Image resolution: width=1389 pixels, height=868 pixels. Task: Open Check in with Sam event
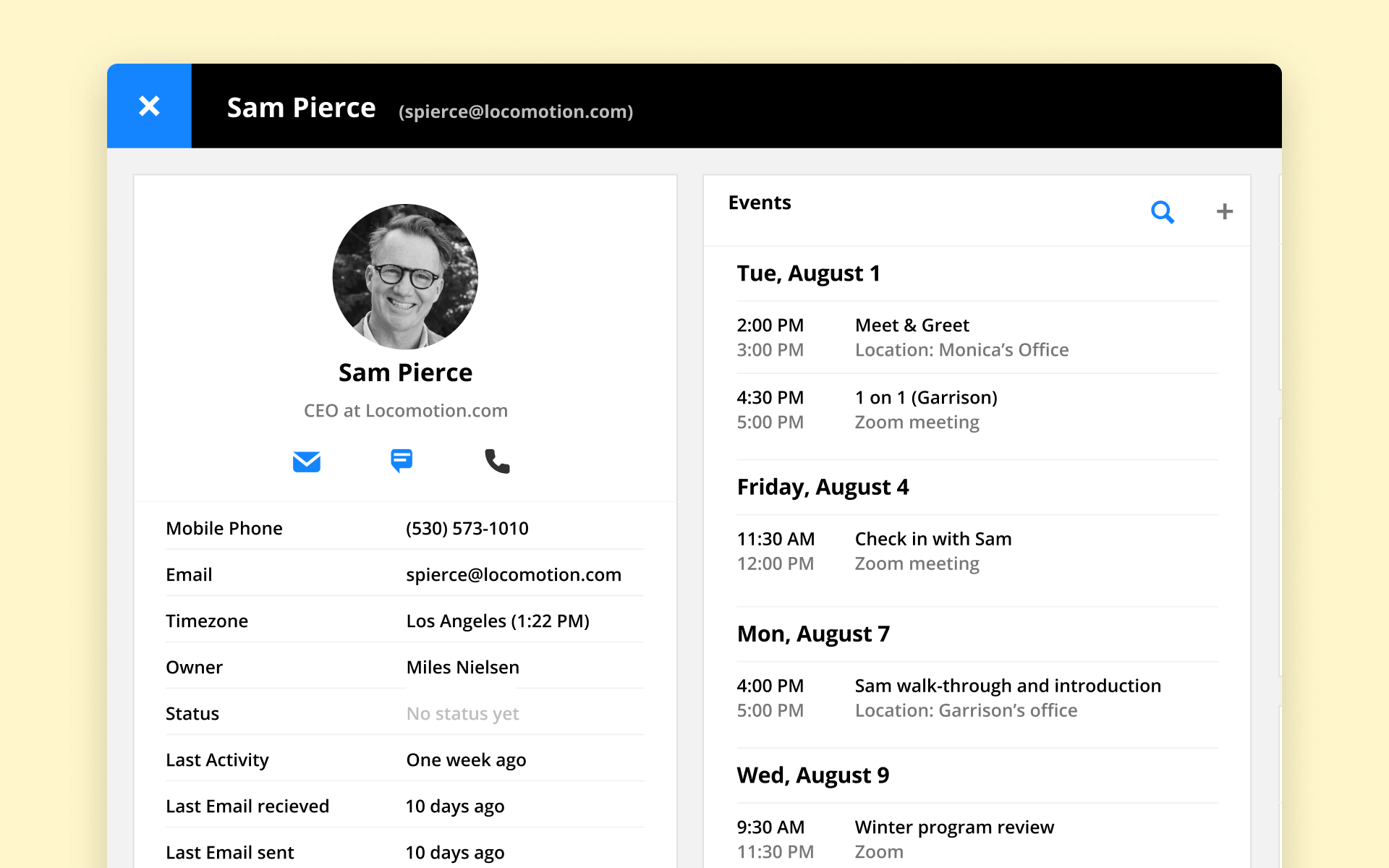tap(933, 539)
